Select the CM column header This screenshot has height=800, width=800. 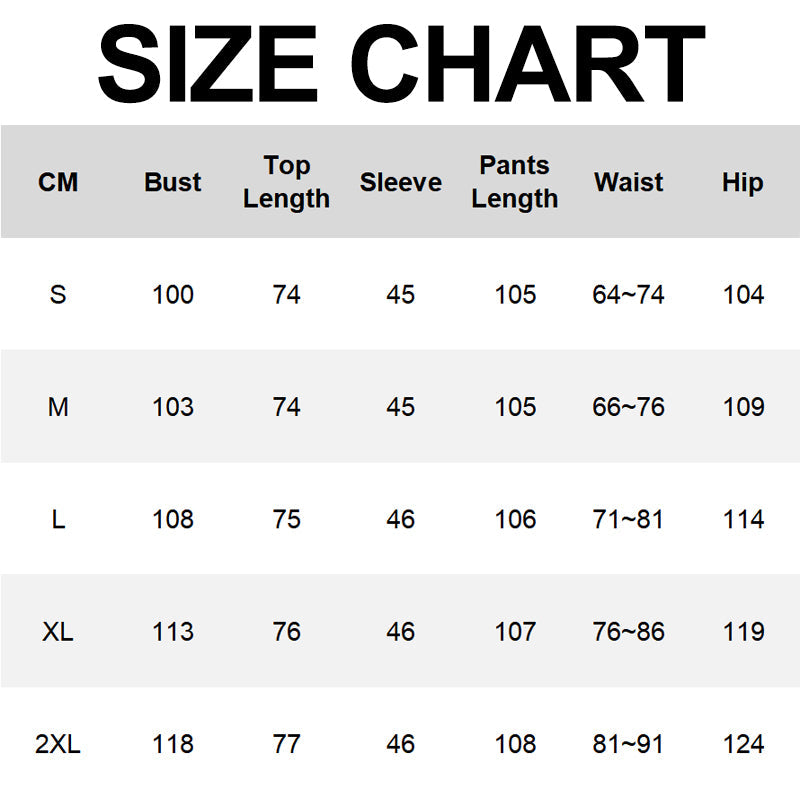click(x=58, y=183)
